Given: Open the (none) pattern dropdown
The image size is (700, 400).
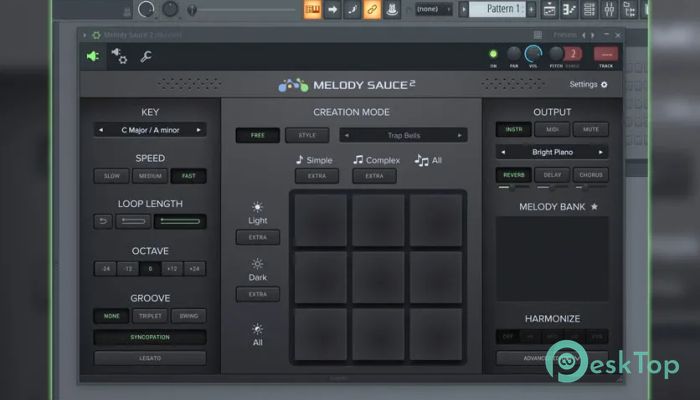Looking at the screenshot, I should pos(434,9).
